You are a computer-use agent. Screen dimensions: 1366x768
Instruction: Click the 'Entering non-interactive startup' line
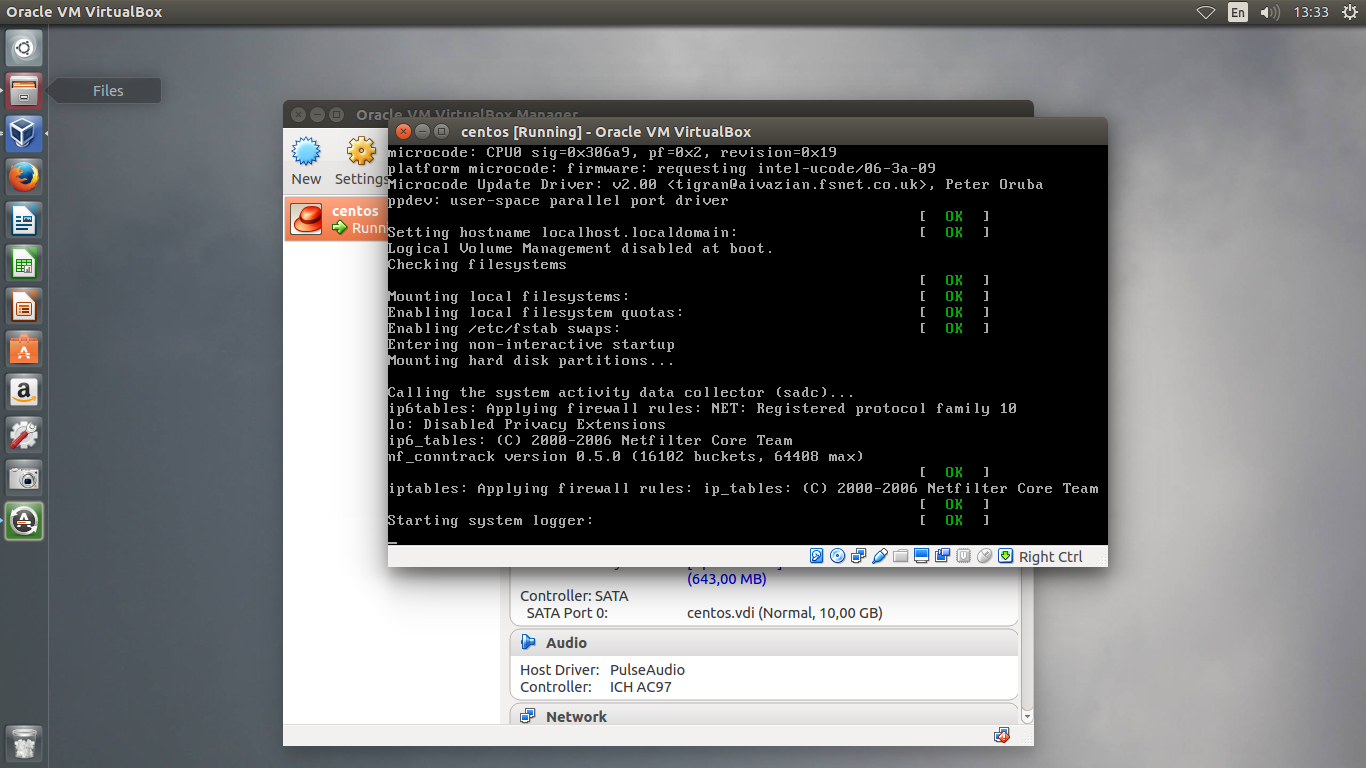[x=531, y=345]
